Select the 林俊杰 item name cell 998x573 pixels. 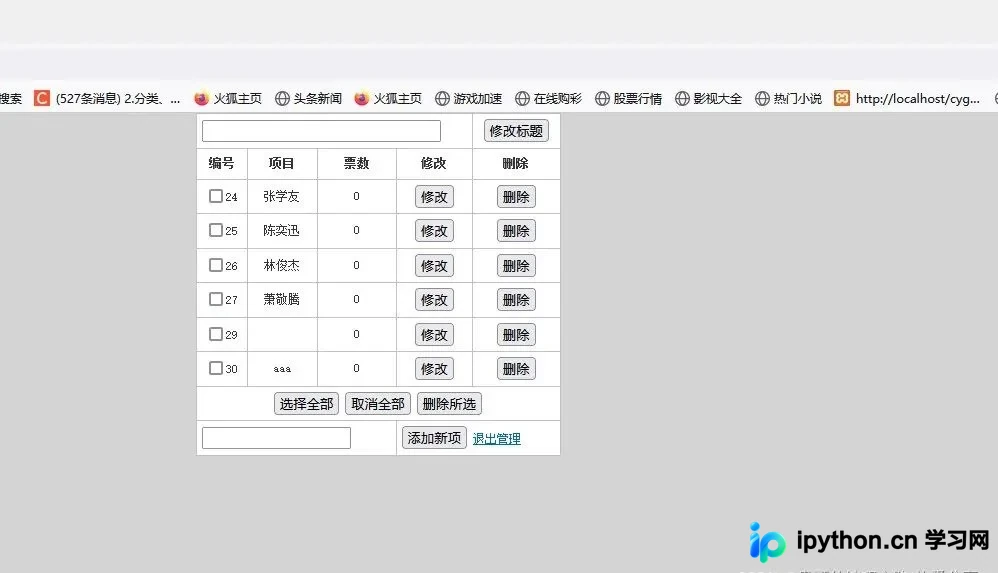pos(281,265)
